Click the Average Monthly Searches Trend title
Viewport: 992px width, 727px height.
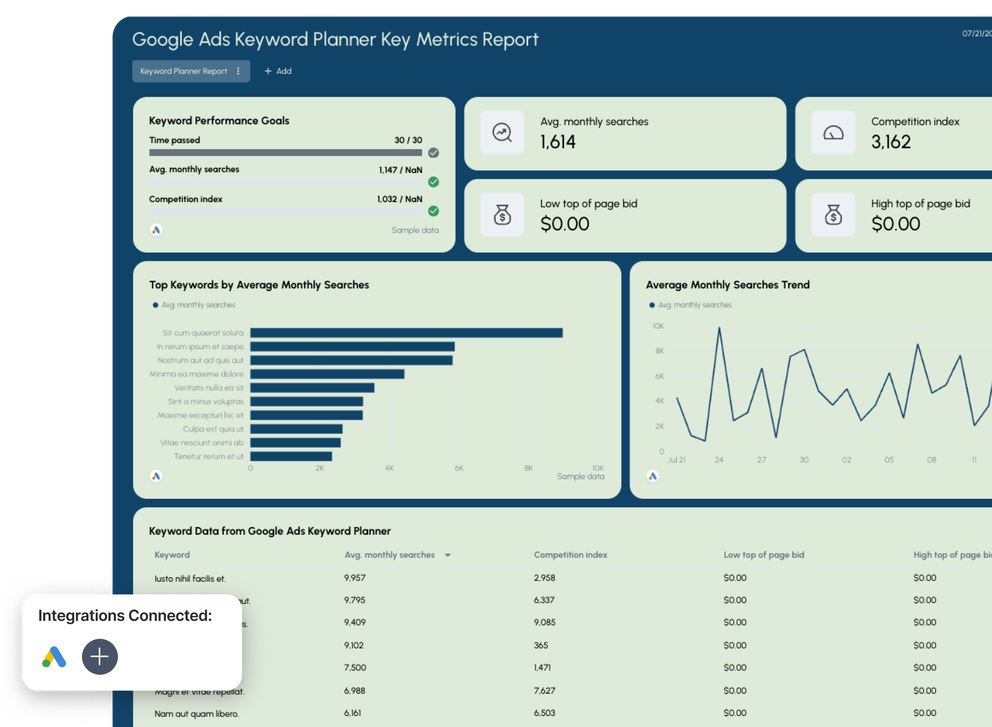pos(728,285)
